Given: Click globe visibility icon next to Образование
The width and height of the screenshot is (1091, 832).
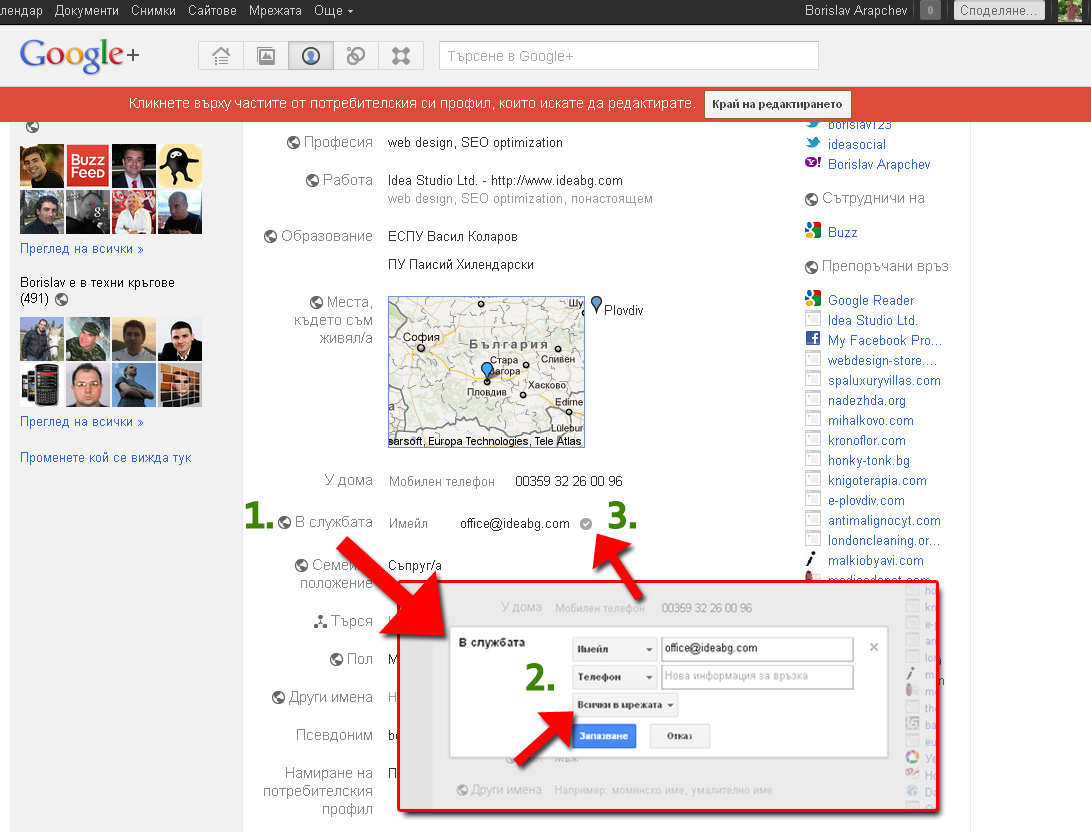Looking at the screenshot, I should click(x=271, y=237).
